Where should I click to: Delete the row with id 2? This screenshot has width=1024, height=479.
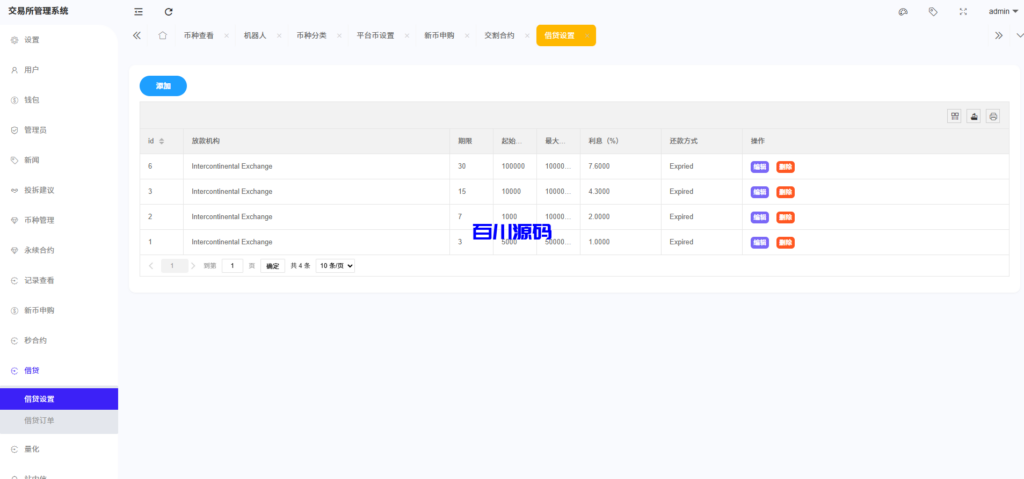pos(786,217)
